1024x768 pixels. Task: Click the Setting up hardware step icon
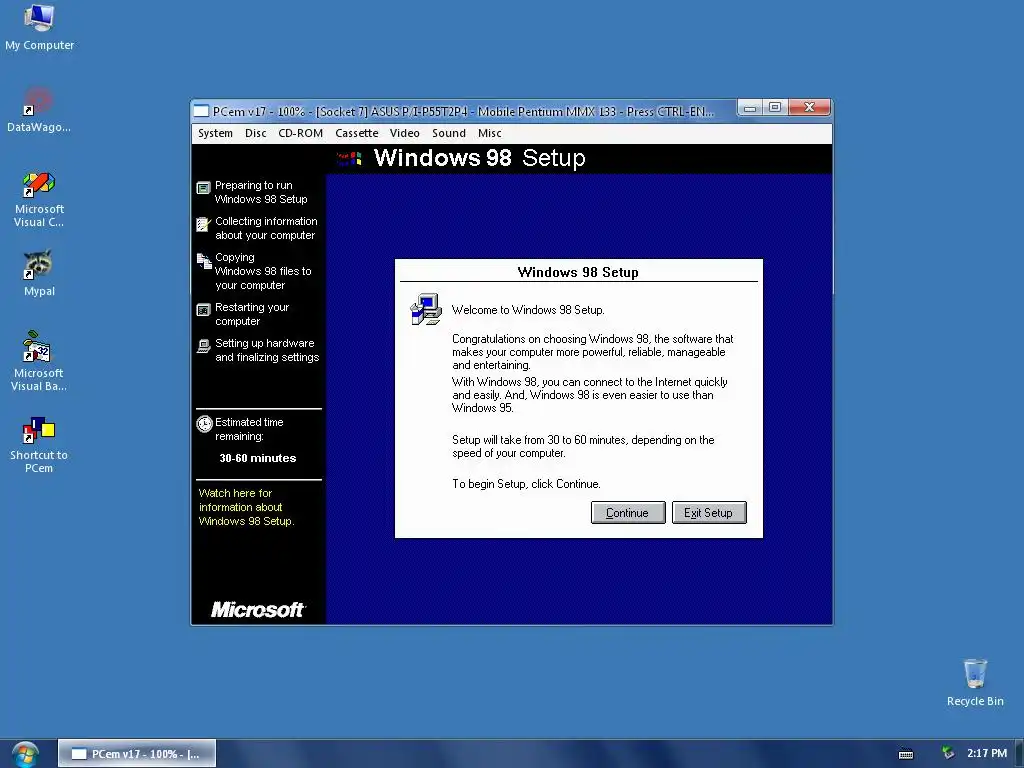pyautogui.click(x=204, y=346)
